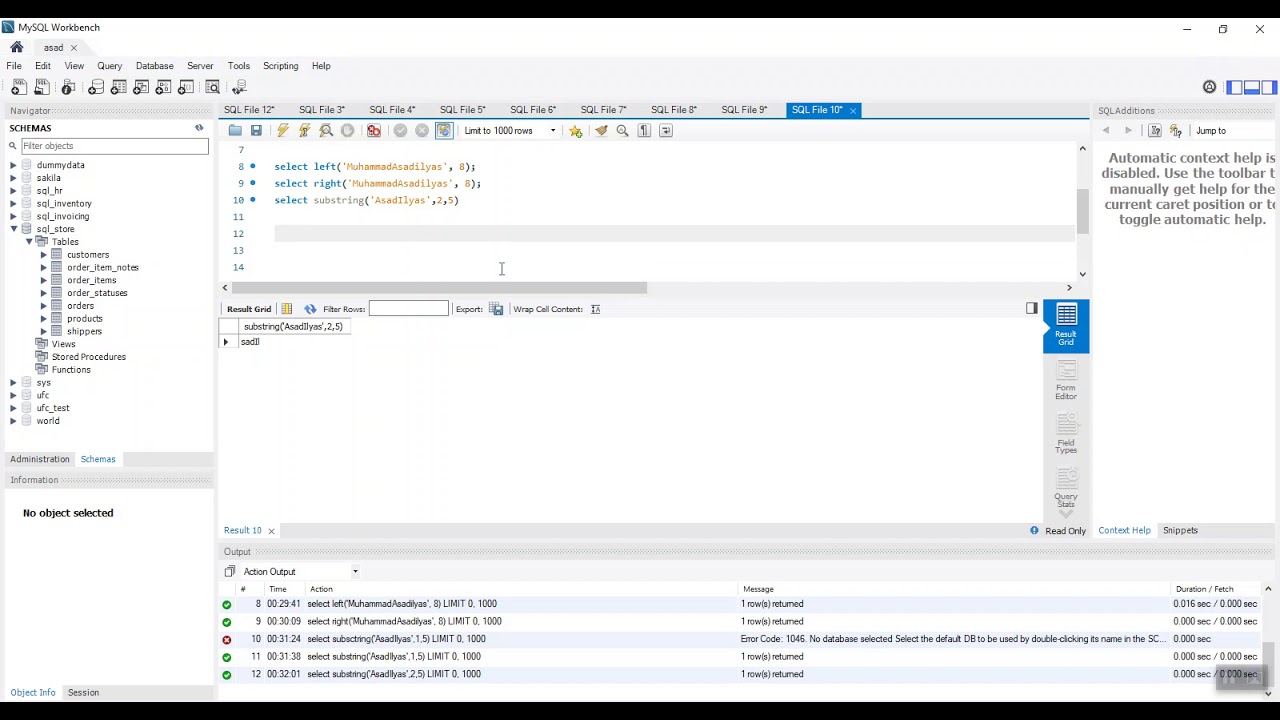
Task: Search table data icon
Action: (x=212, y=88)
